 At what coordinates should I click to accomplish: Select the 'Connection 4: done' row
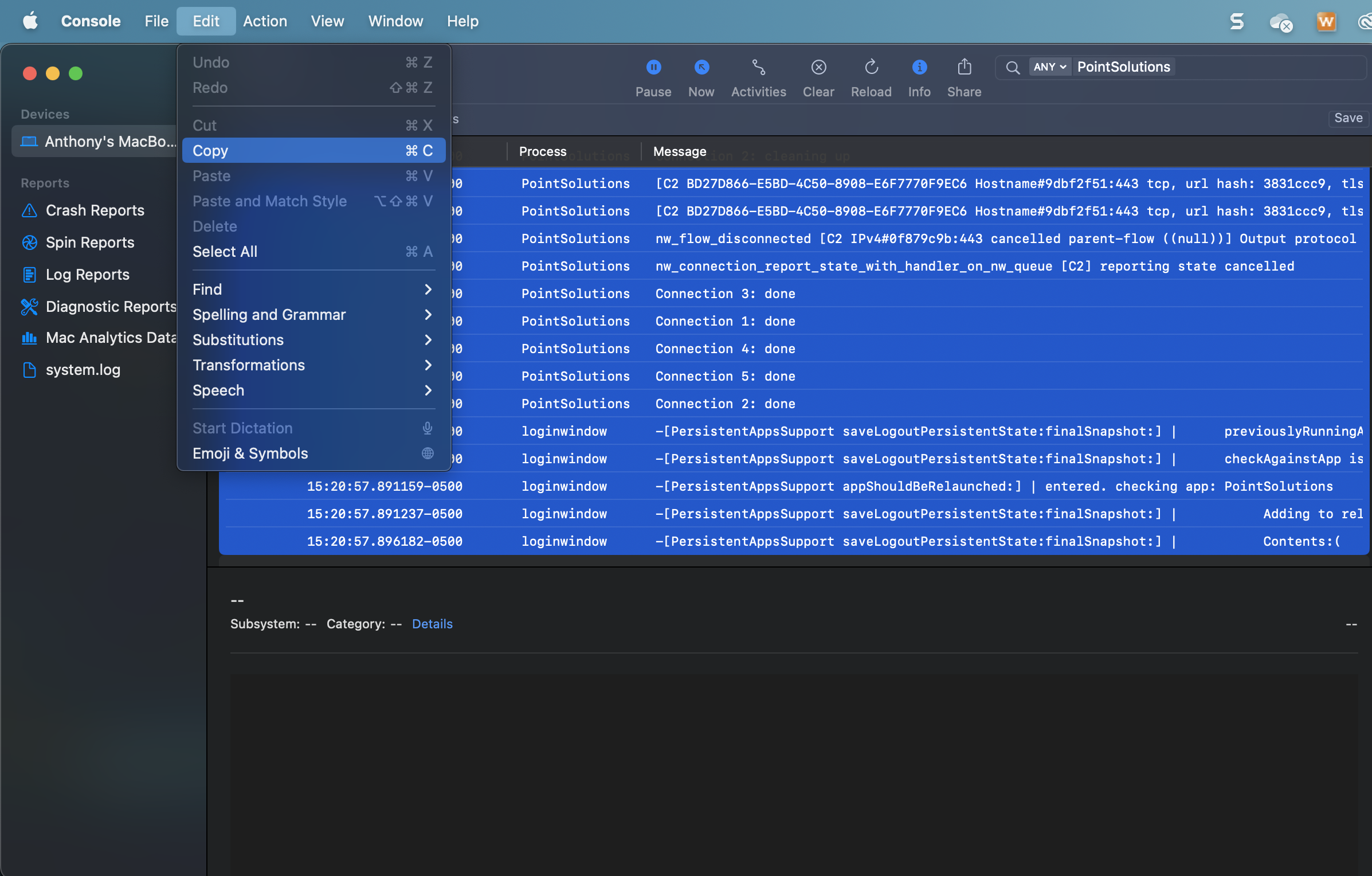click(x=794, y=349)
